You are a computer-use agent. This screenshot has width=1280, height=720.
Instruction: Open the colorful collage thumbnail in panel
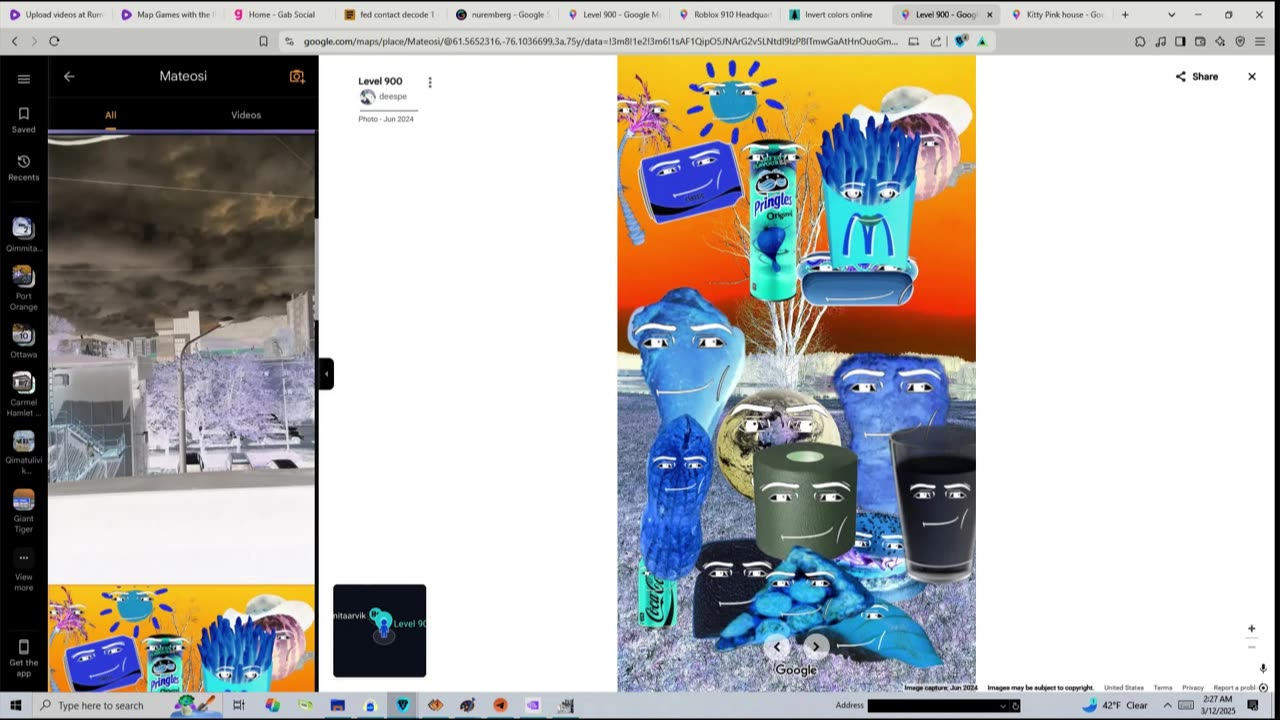[x=181, y=639]
